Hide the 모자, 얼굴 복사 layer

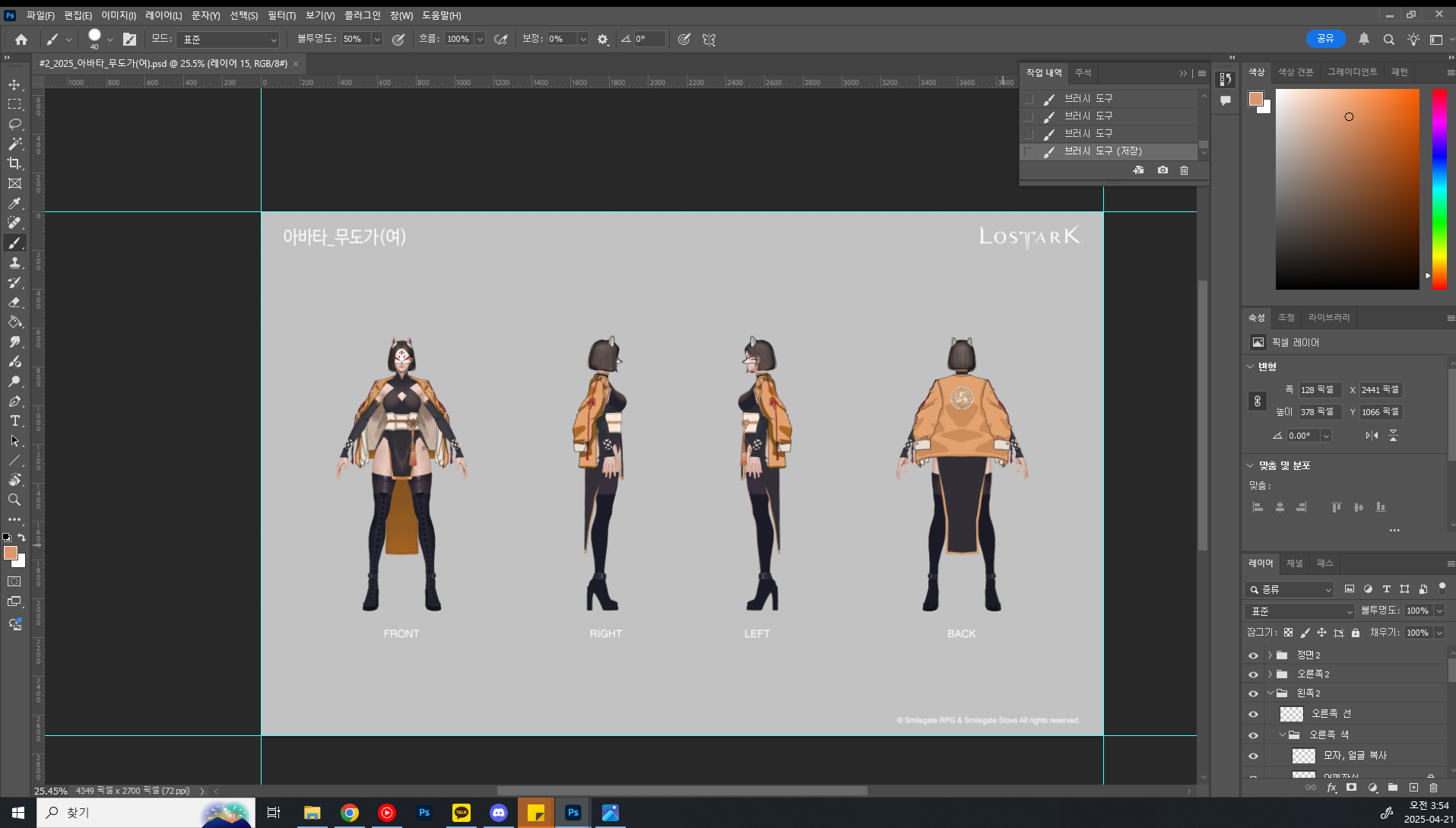(1253, 756)
